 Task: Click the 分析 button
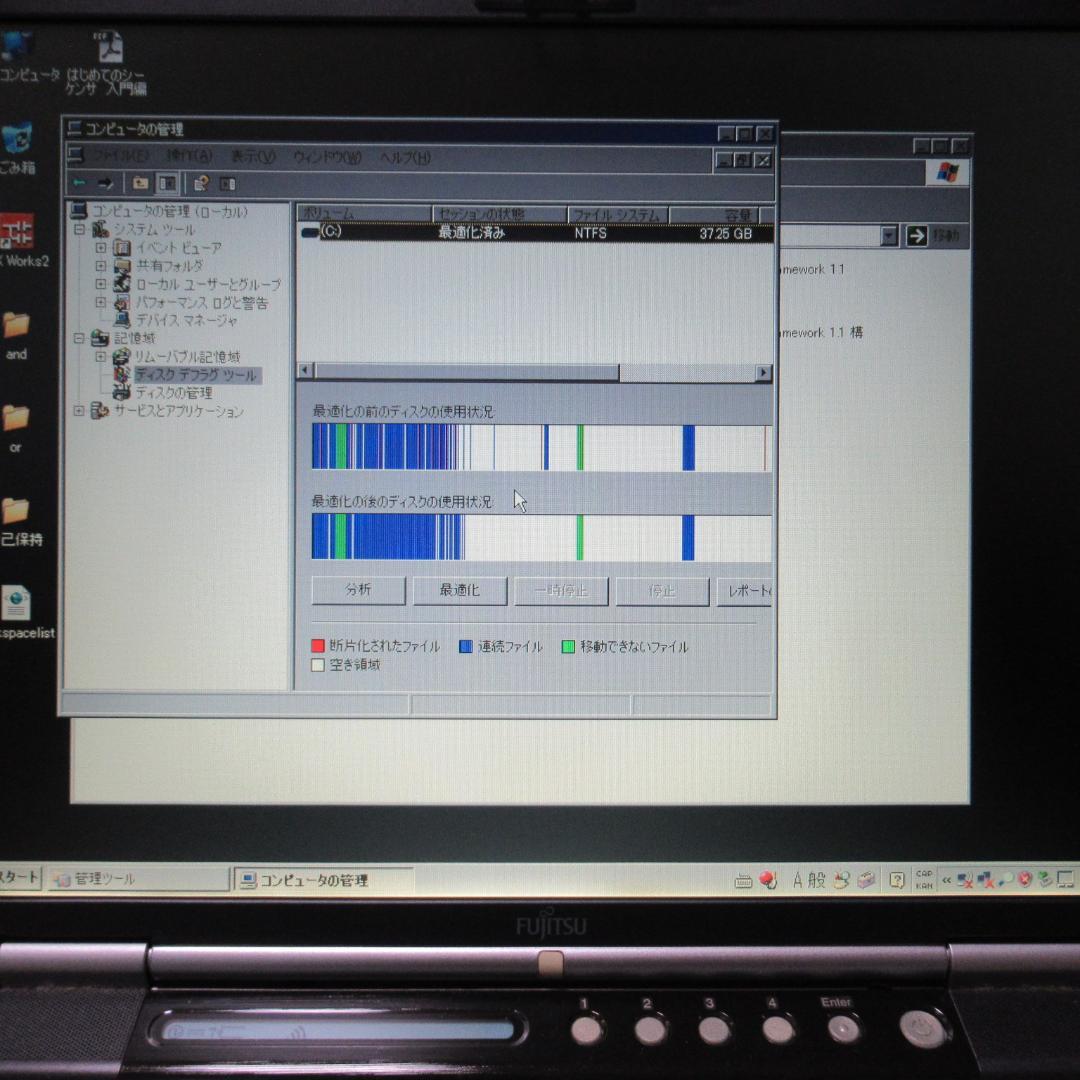pos(358,591)
